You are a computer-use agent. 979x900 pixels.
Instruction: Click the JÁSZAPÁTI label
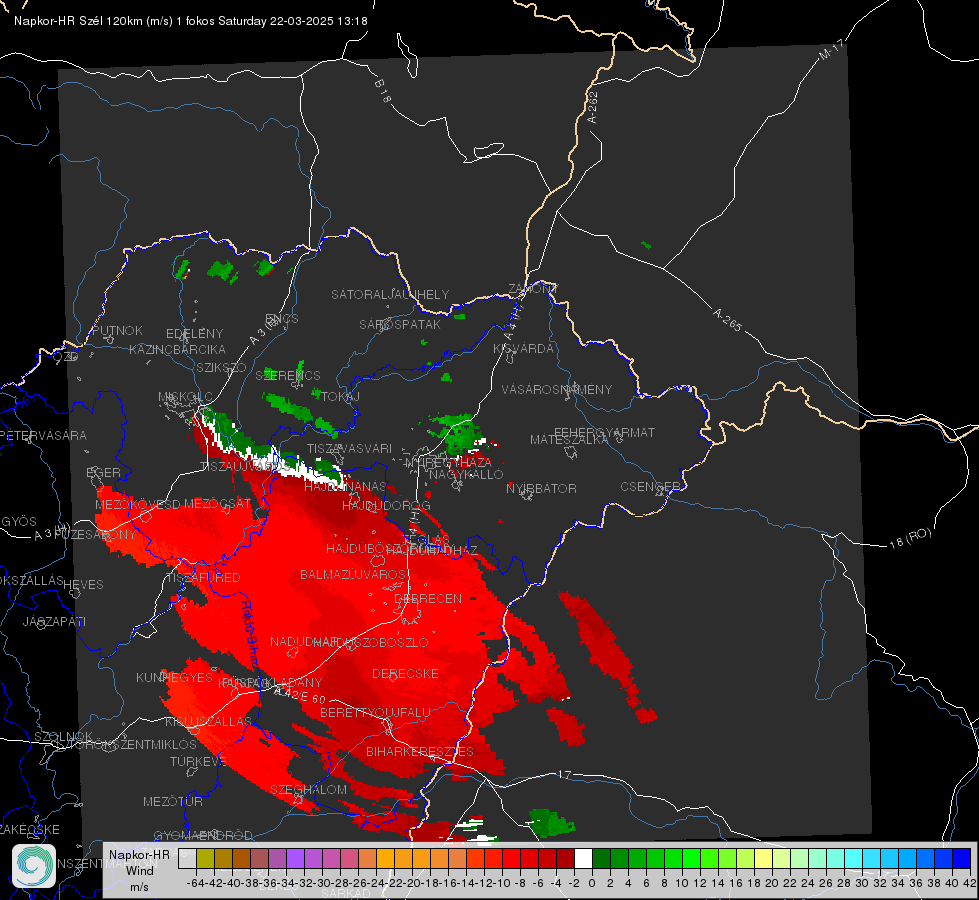tap(54, 621)
